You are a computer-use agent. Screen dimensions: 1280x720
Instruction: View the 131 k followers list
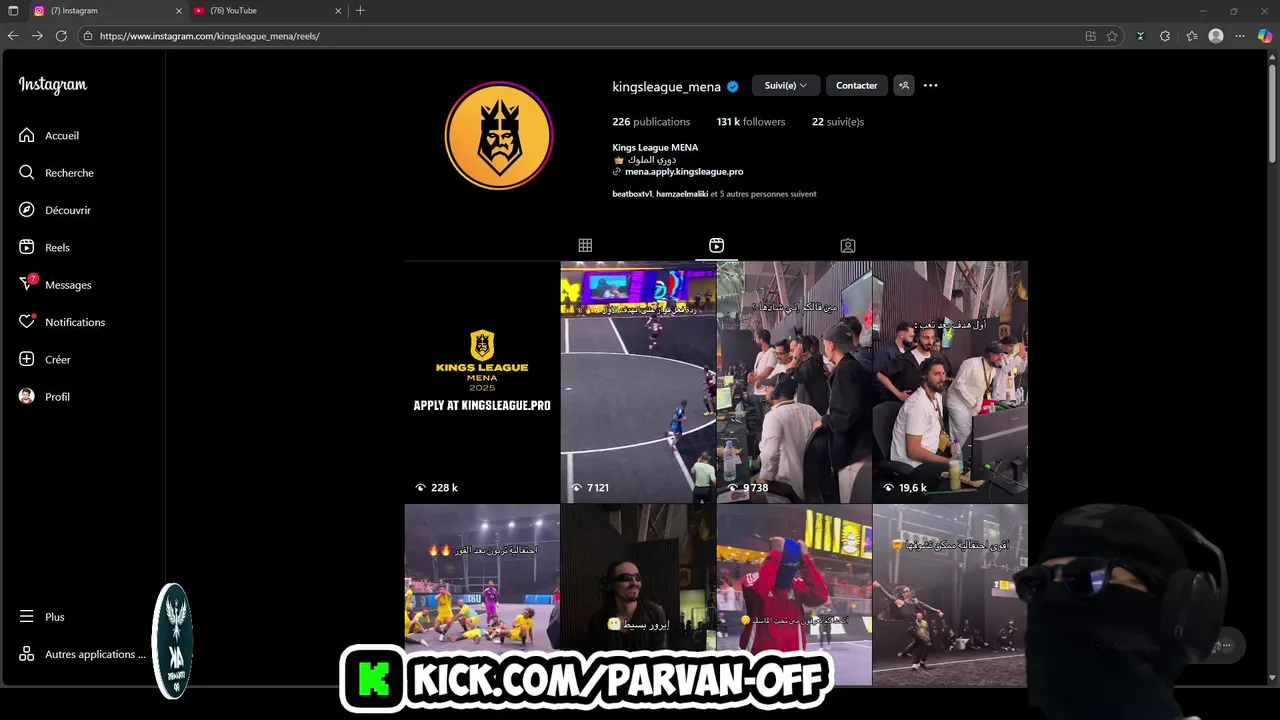point(751,122)
